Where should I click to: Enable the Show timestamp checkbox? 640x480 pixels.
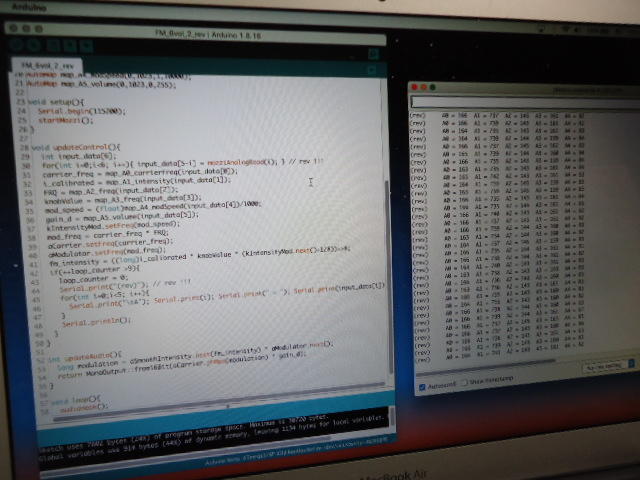pos(464,383)
